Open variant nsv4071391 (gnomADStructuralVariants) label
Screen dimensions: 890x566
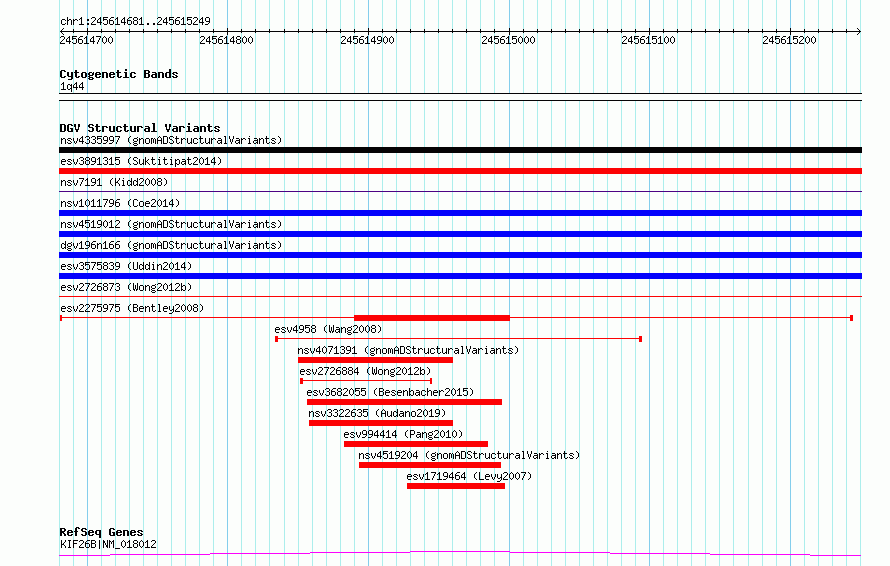coord(408,350)
